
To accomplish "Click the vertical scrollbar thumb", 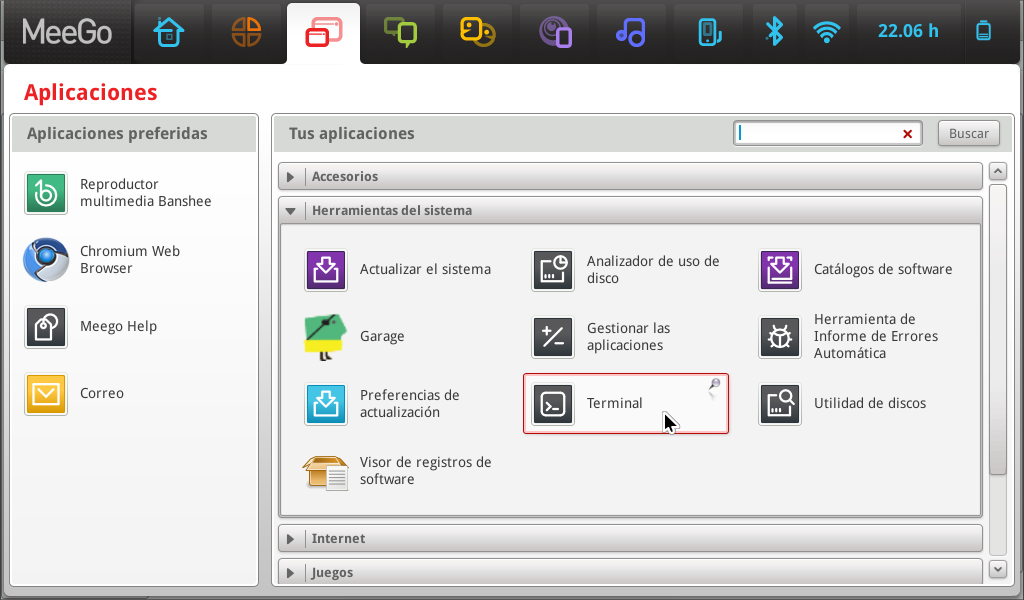I will (x=997, y=330).
